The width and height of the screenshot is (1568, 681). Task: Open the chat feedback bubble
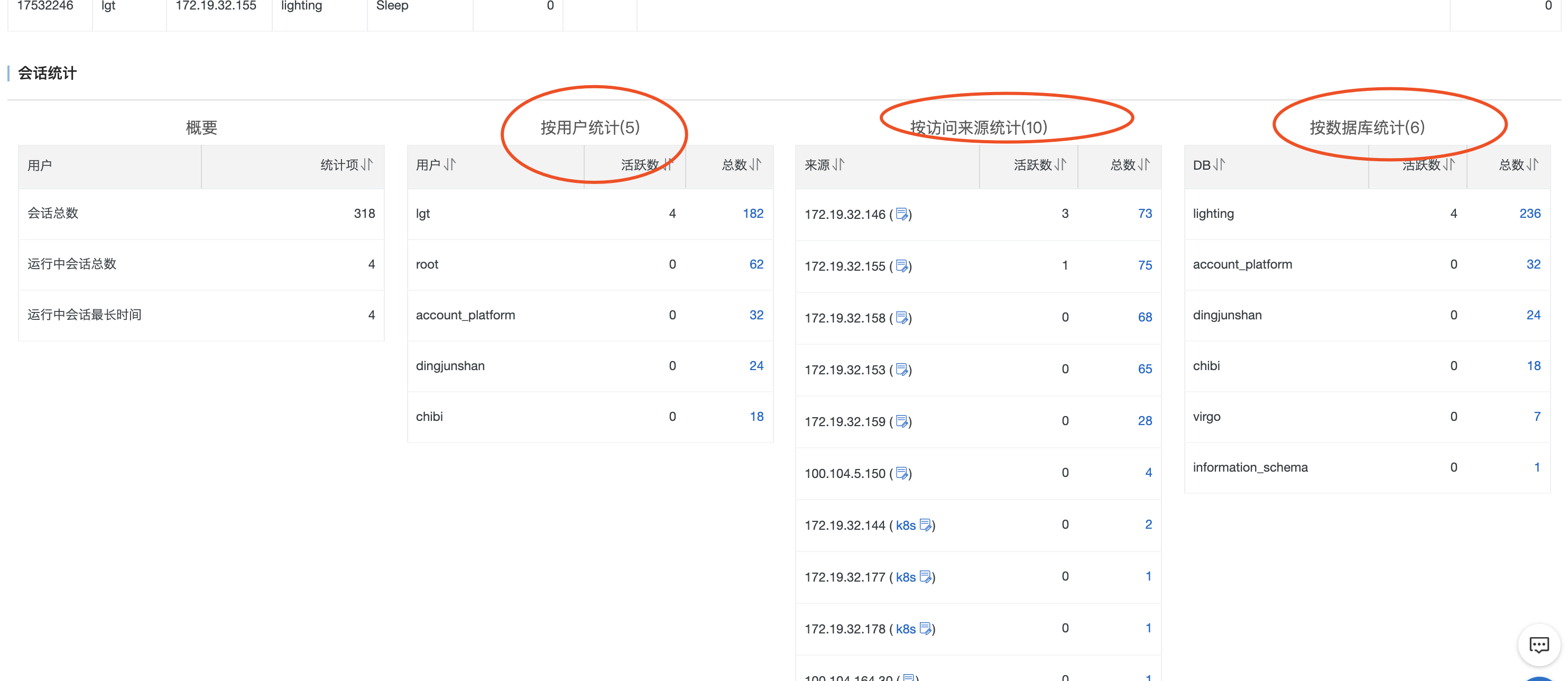pos(1539,645)
